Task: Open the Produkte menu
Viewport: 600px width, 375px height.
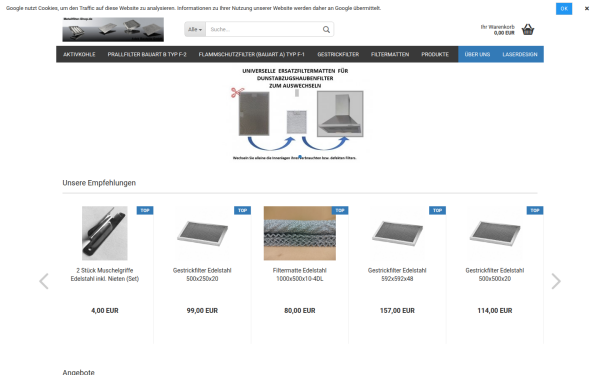Action: 435,54
